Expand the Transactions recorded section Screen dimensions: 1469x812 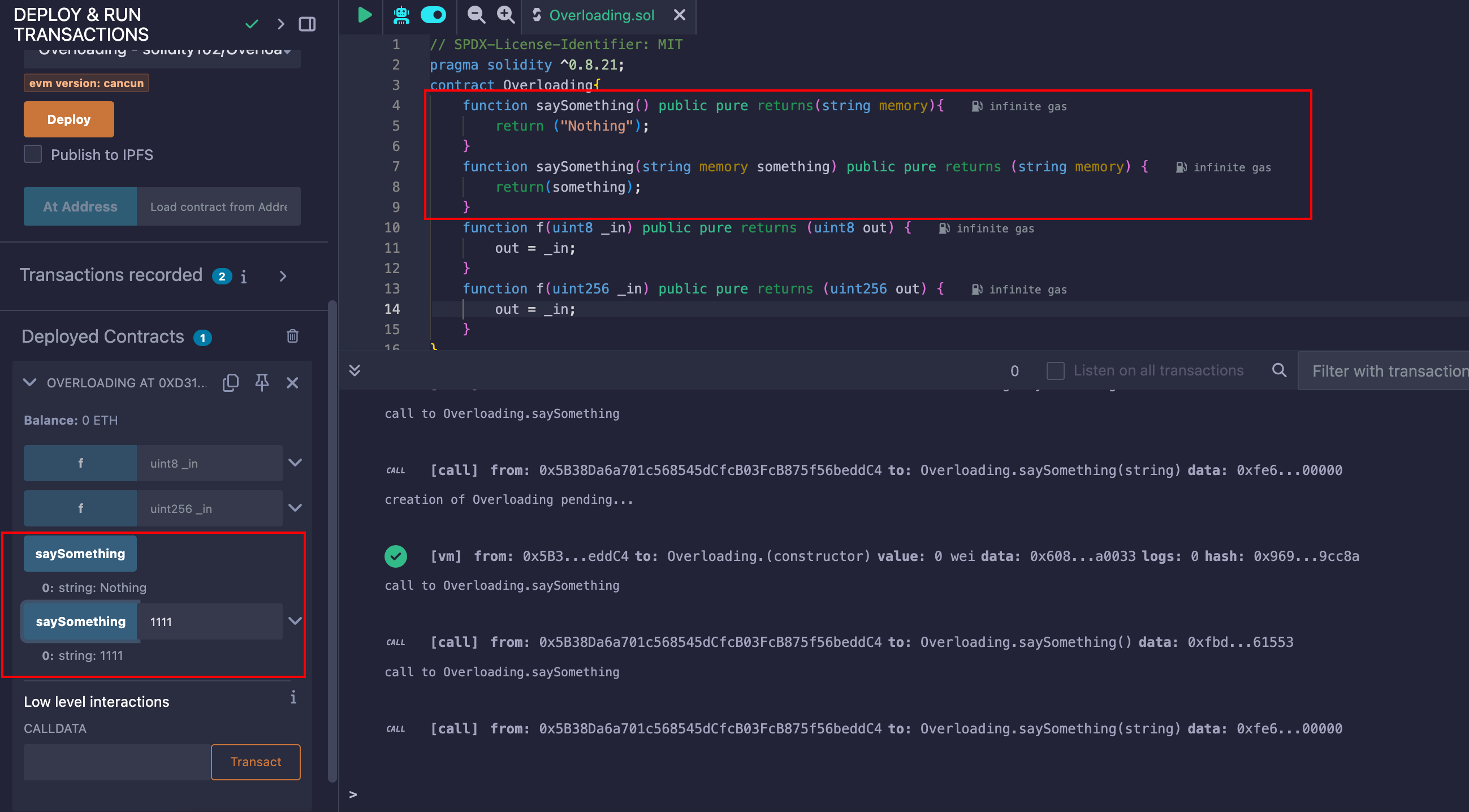point(283,277)
